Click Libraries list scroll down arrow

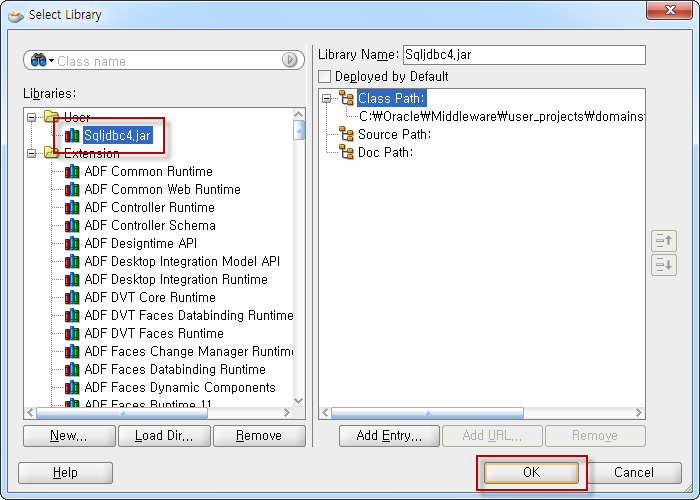(x=299, y=400)
